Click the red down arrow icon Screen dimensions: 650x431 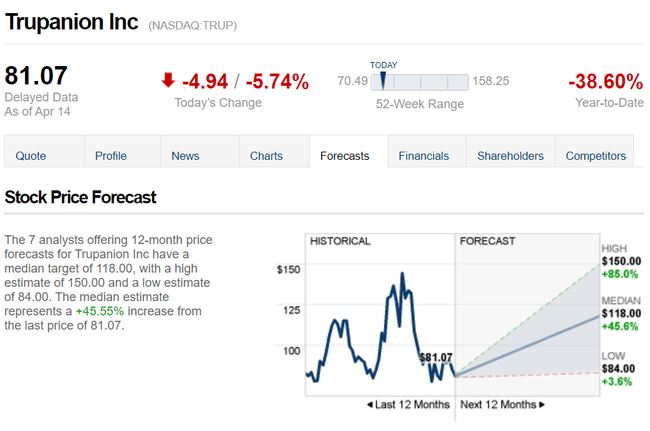[168, 81]
